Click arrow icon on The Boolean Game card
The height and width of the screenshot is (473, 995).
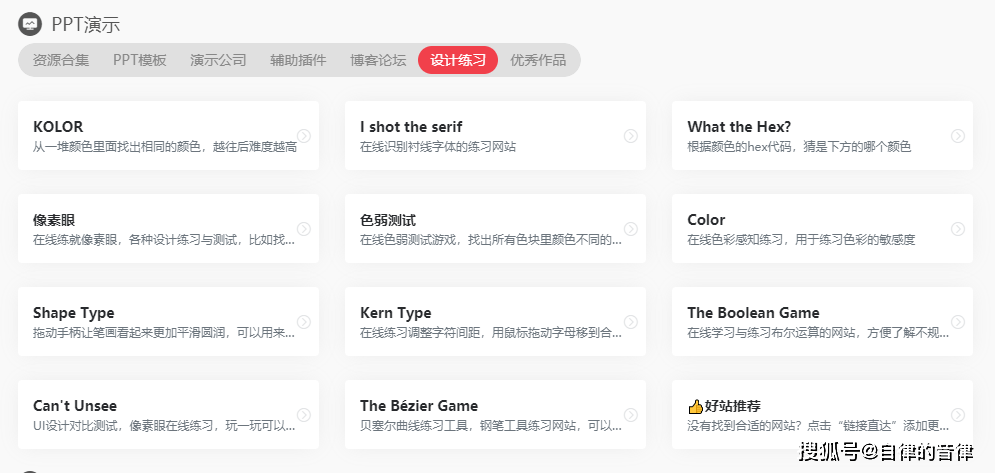pyautogui.click(x=958, y=322)
